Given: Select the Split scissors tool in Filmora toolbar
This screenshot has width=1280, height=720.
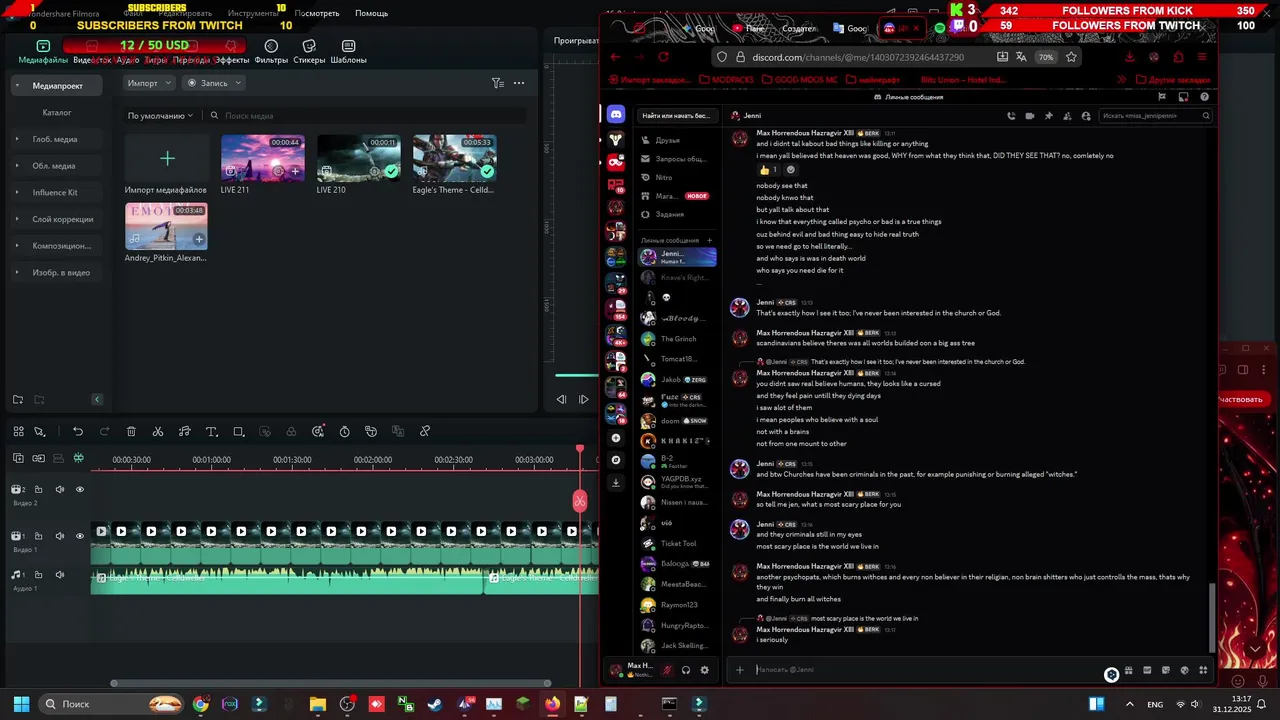Looking at the screenshot, I should 158,432.
